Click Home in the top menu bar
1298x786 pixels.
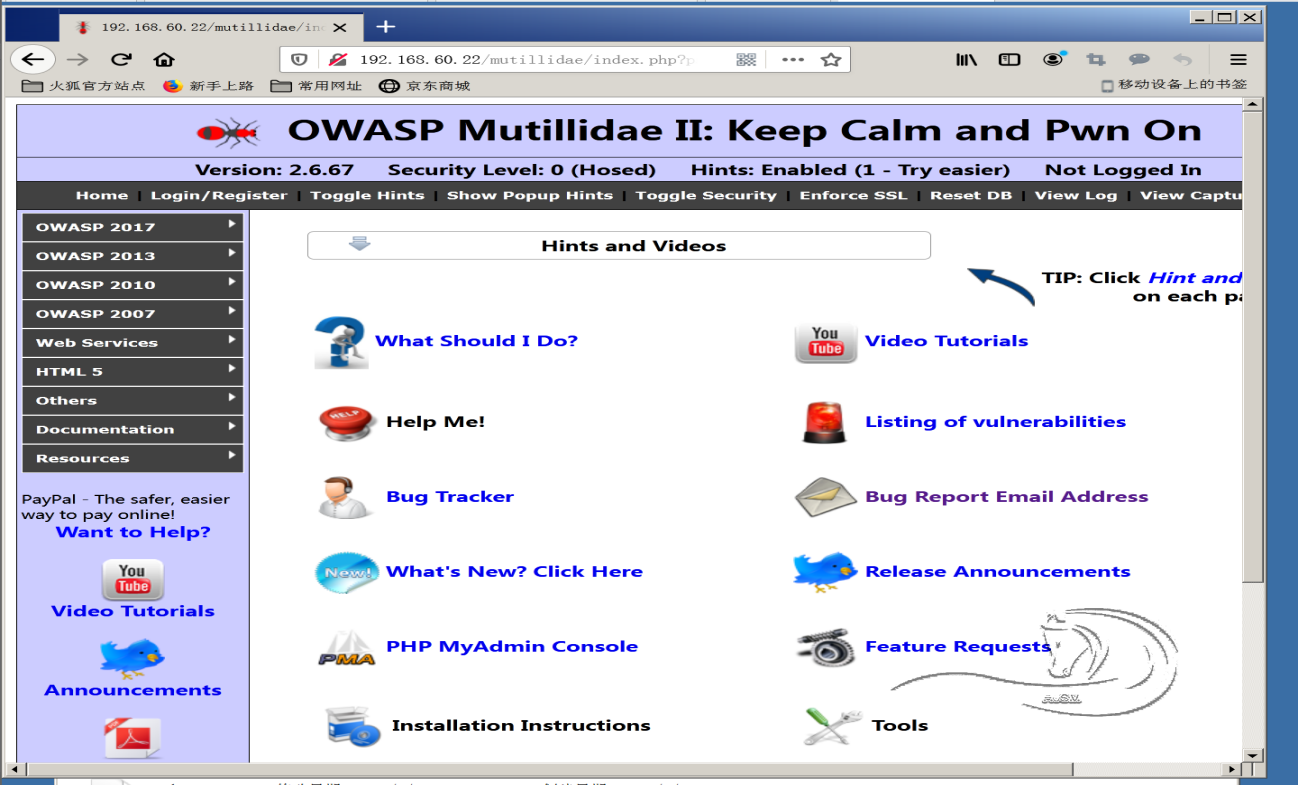point(102,196)
